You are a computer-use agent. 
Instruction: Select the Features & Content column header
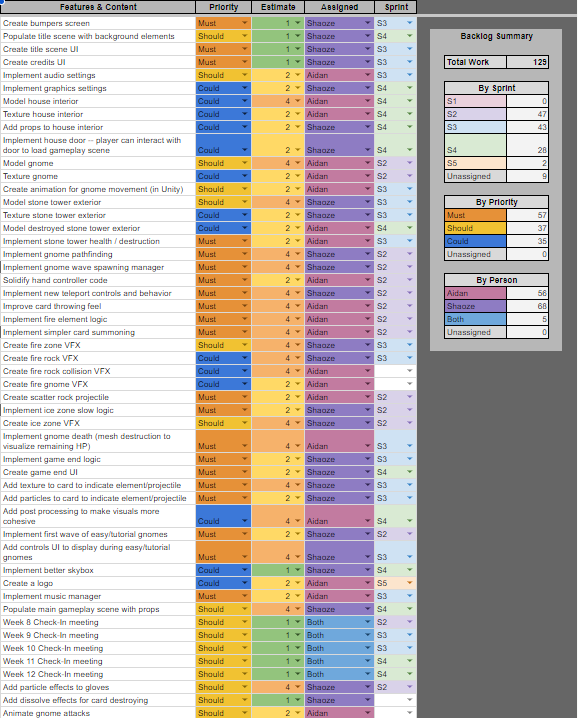98,7
